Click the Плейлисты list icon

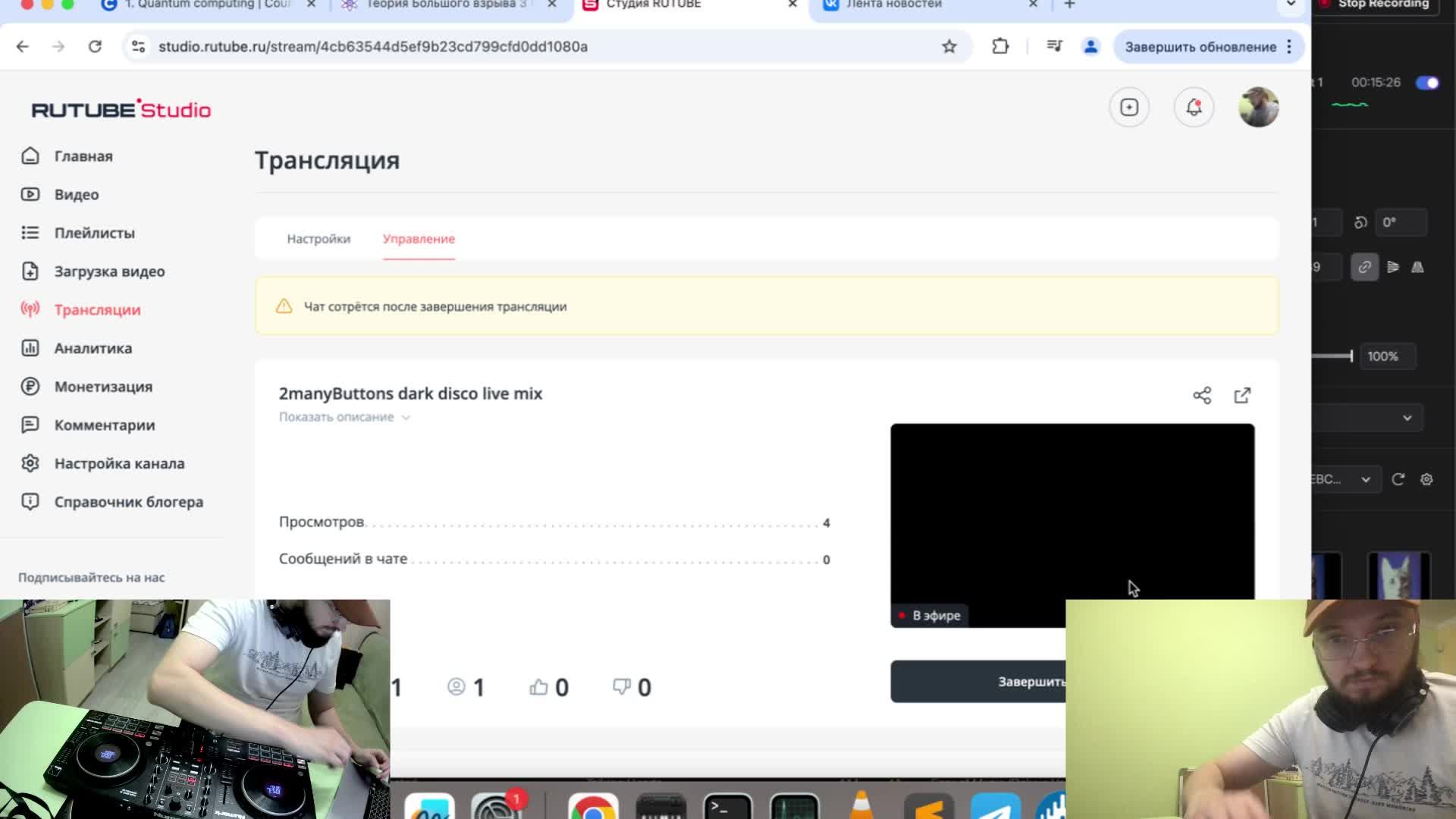(30, 233)
